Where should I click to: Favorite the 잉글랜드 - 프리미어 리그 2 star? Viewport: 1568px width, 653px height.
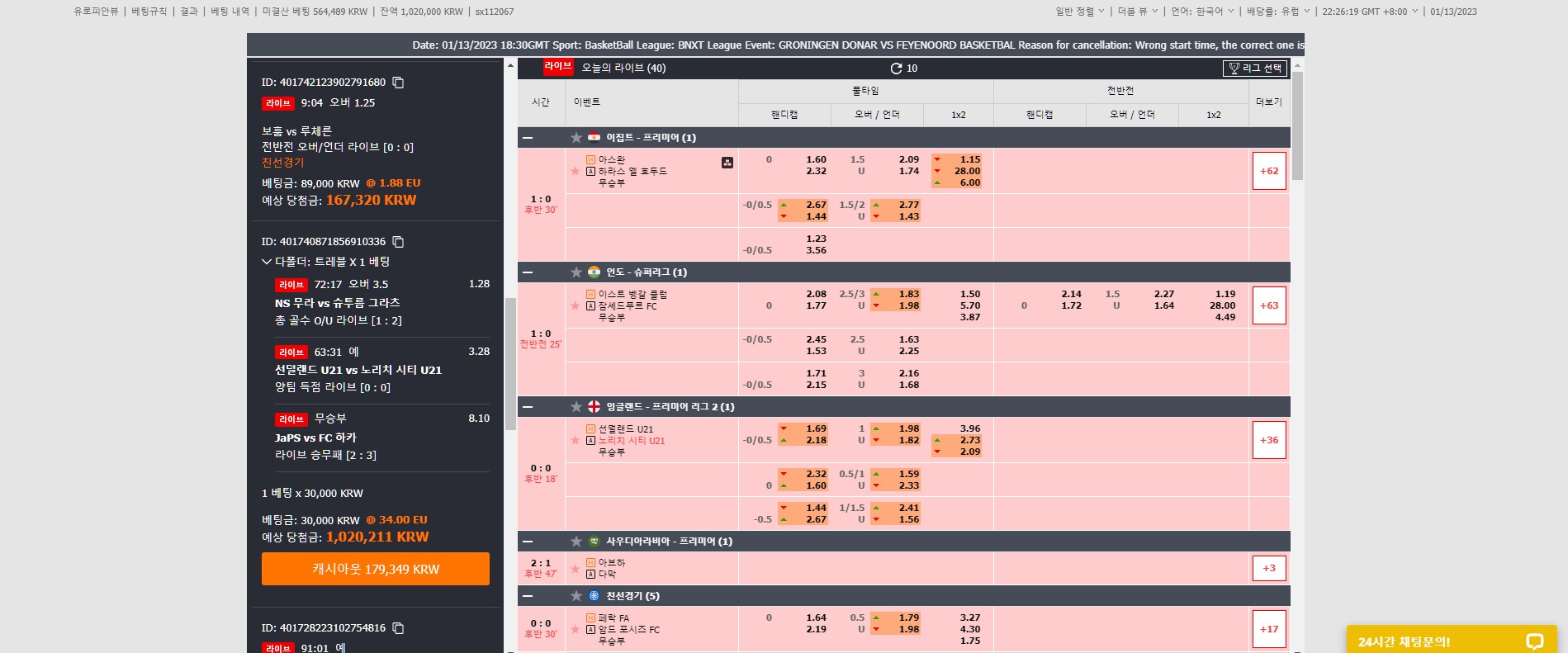point(576,407)
